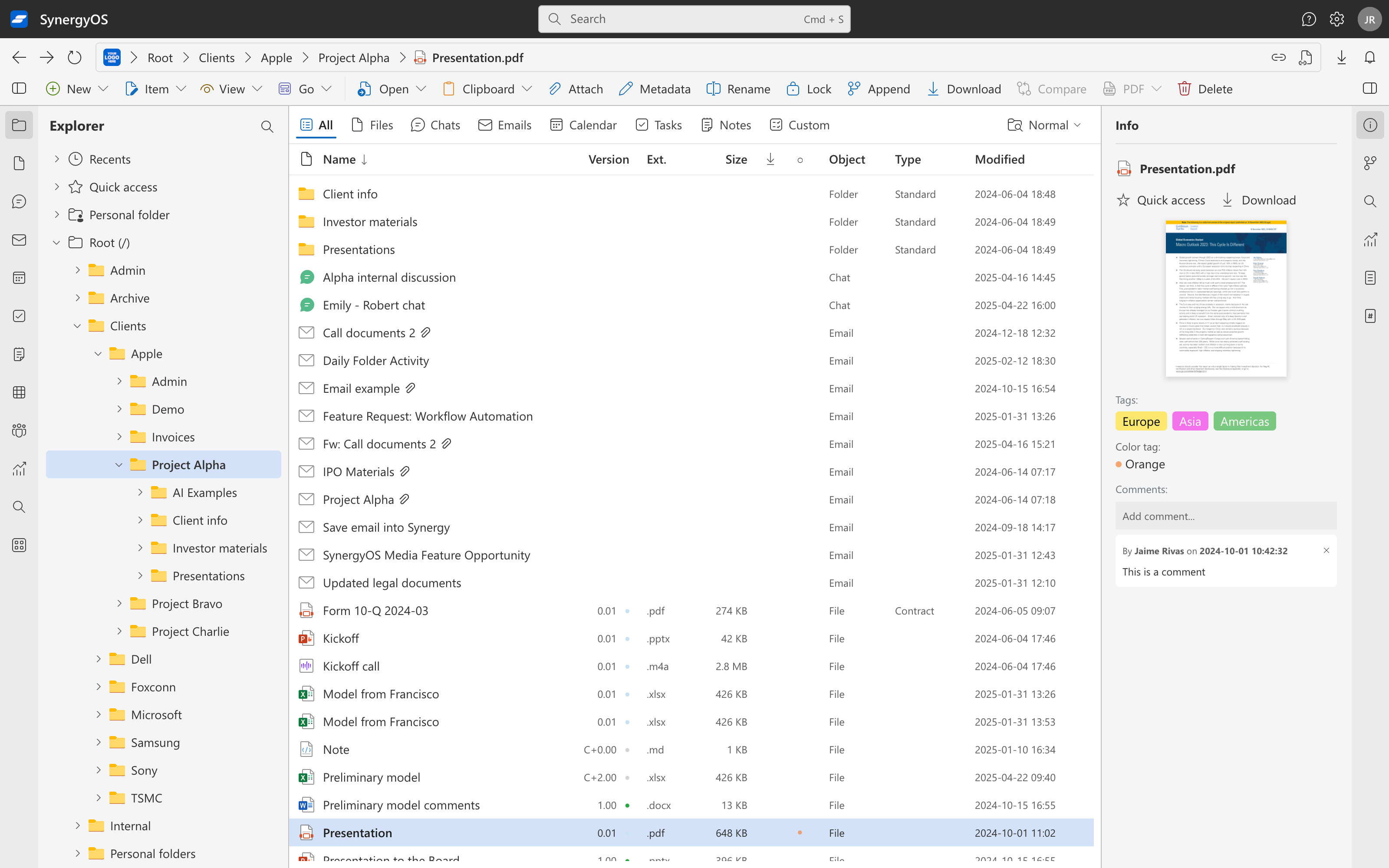The width and height of the screenshot is (1389, 868).
Task: Switch to the Calendar tab
Action: coord(583,125)
